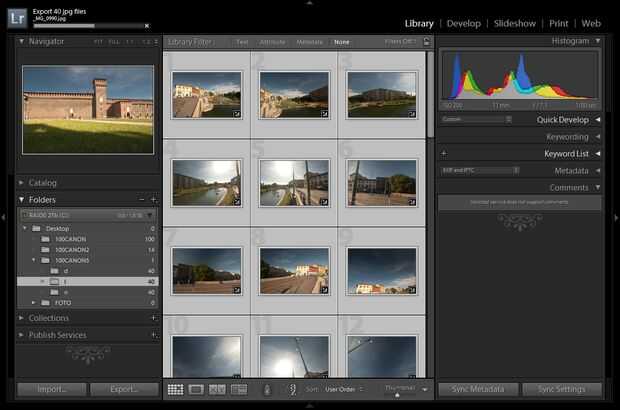Click the 100CANON folder icon
620x410 pixels.
point(45,239)
